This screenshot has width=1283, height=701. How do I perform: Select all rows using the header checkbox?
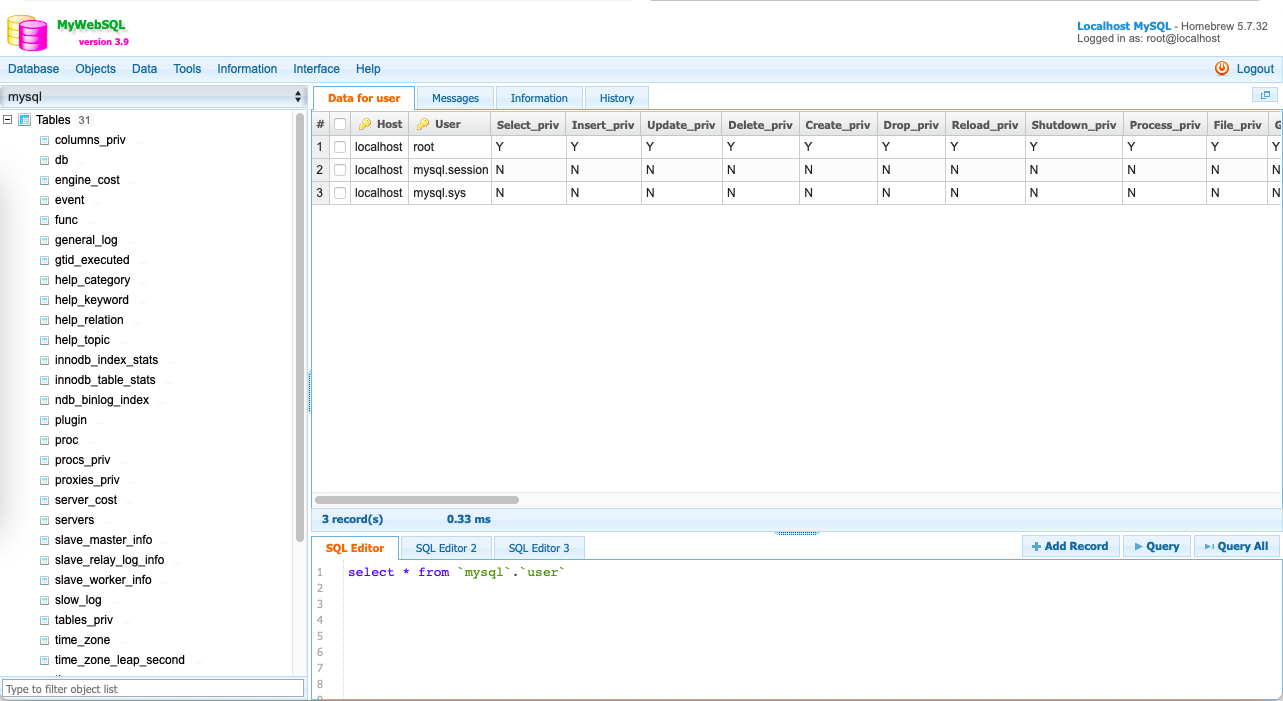click(x=338, y=123)
